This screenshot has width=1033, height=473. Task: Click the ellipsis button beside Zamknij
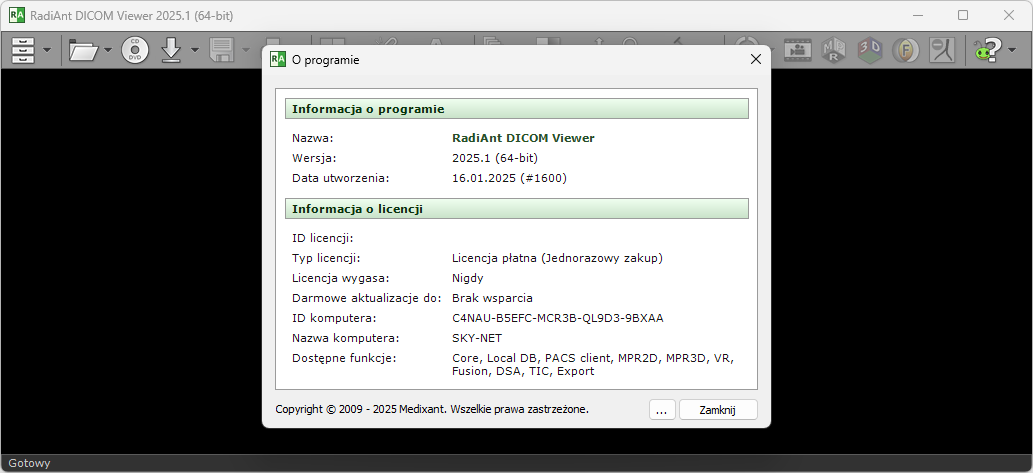[662, 410]
